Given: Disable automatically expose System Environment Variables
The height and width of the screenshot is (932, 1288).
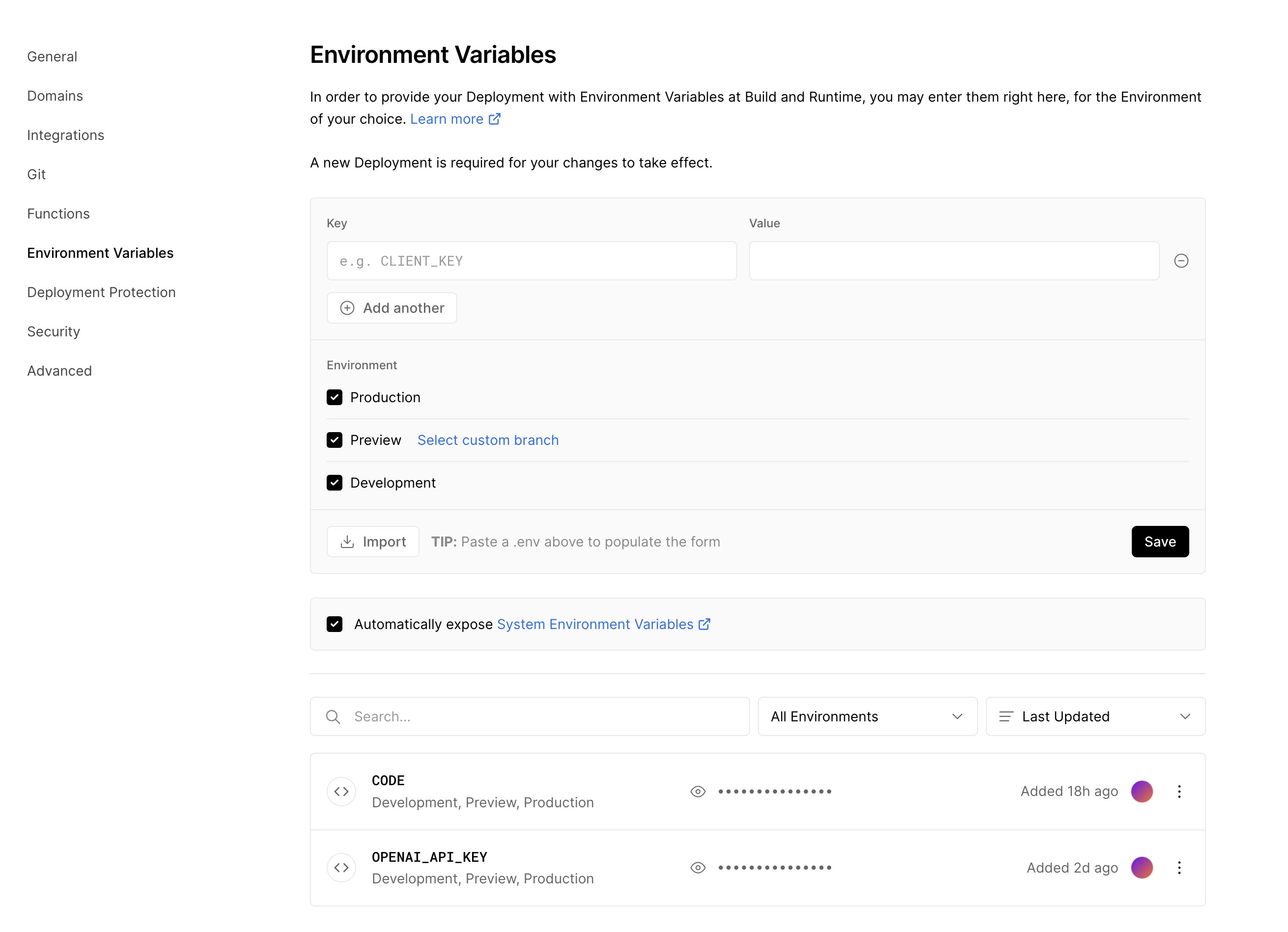Looking at the screenshot, I should pos(335,624).
